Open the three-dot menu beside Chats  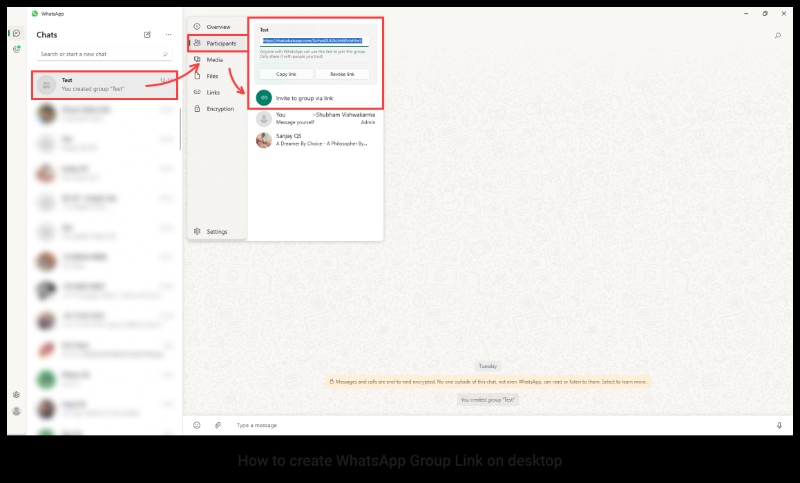pyautogui.click(x=168, y=35)
